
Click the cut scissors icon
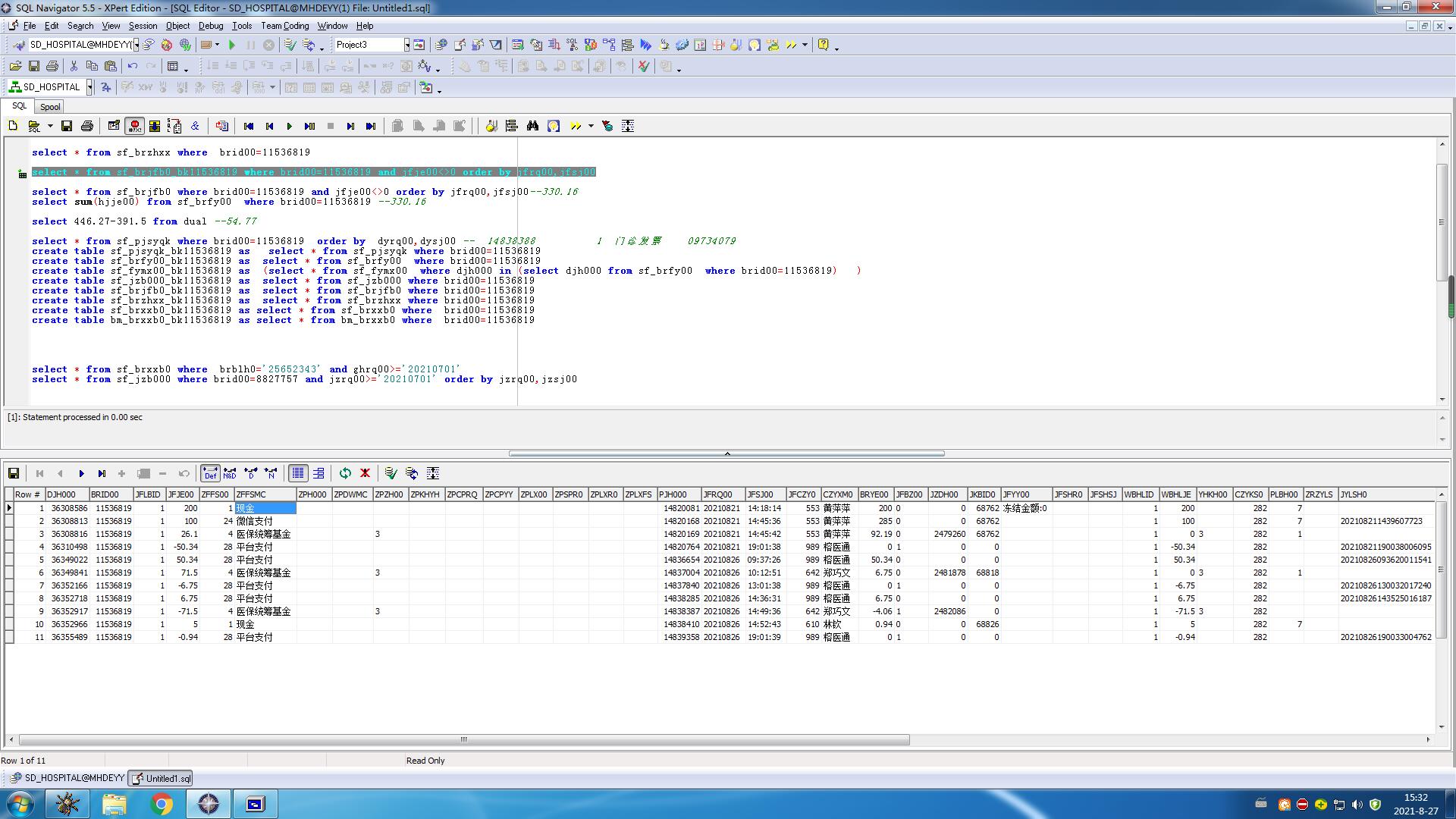click(x=74, y=67)
